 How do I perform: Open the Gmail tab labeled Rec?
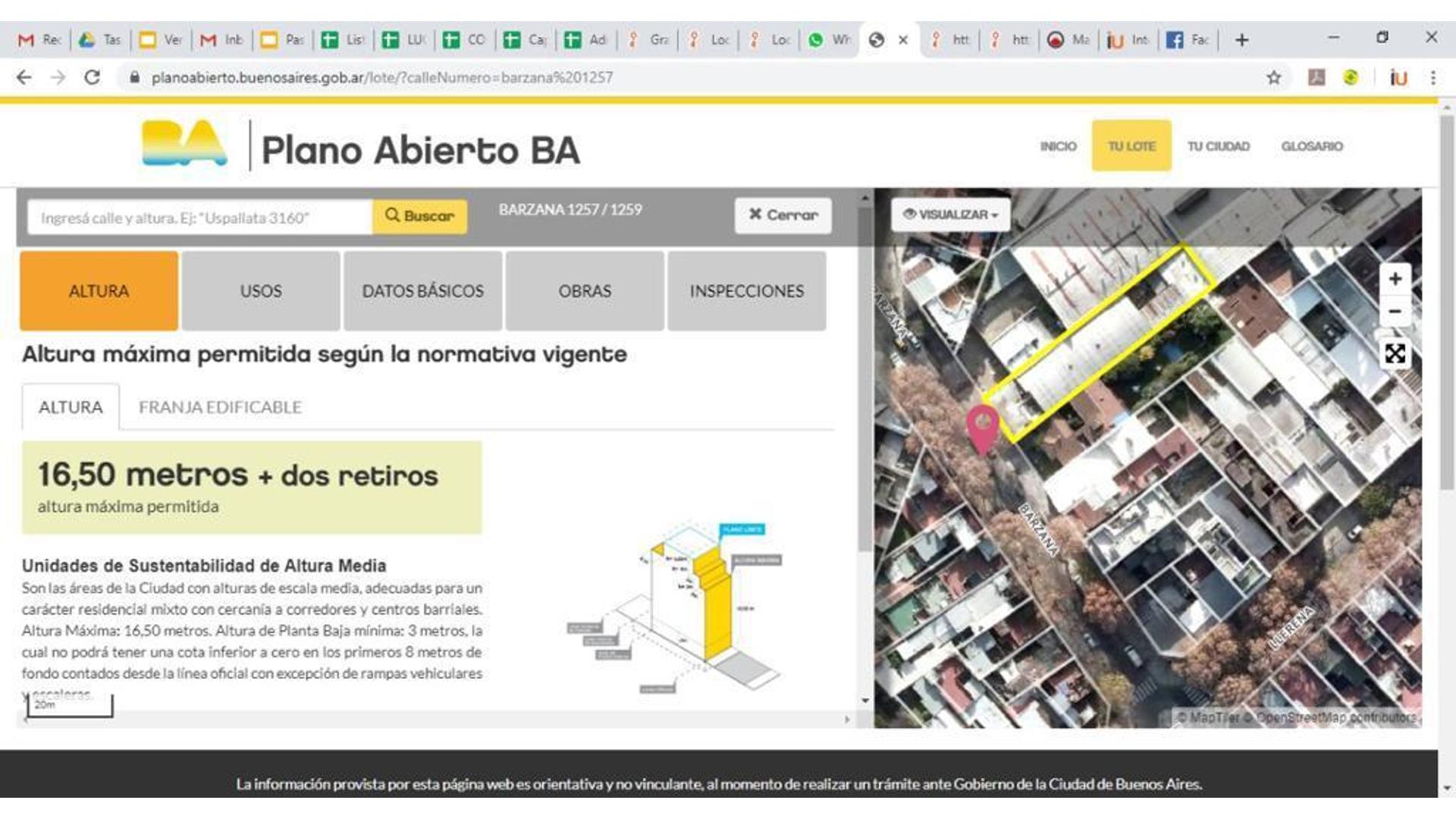tap(39, 40)
